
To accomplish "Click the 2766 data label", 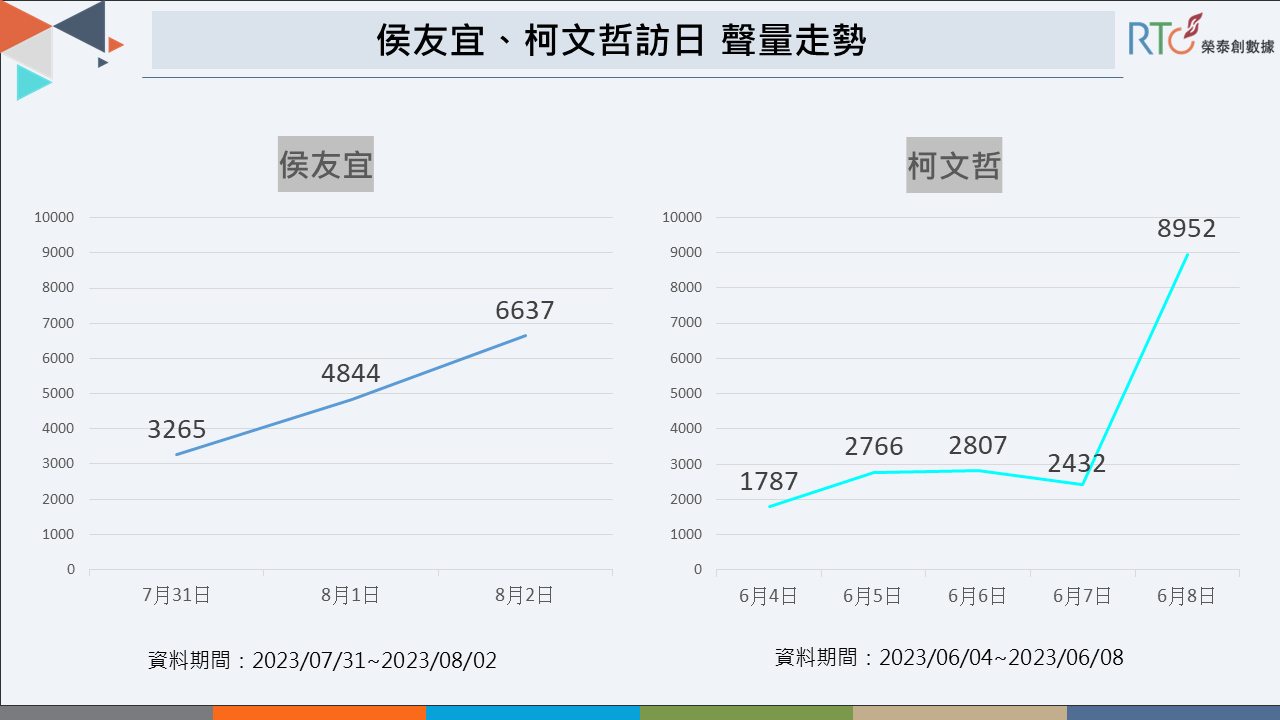I will click(874, 447).
